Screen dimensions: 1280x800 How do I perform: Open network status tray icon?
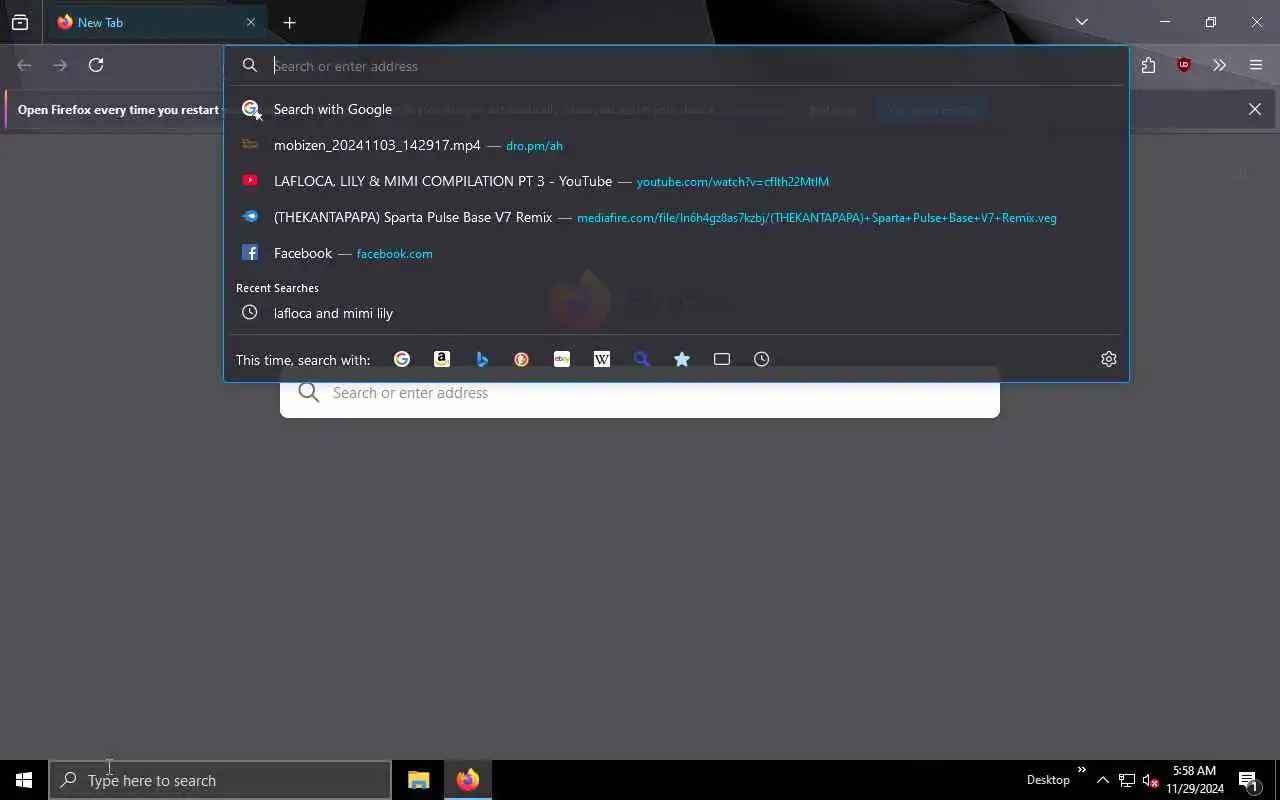(x=1127, y=780)
